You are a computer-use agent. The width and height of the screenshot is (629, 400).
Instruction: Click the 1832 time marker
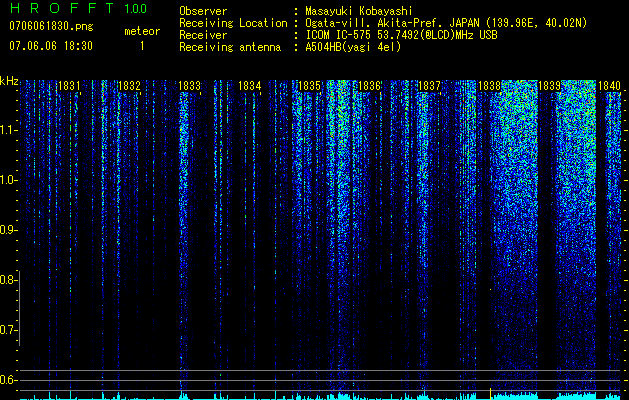point(129,86)
